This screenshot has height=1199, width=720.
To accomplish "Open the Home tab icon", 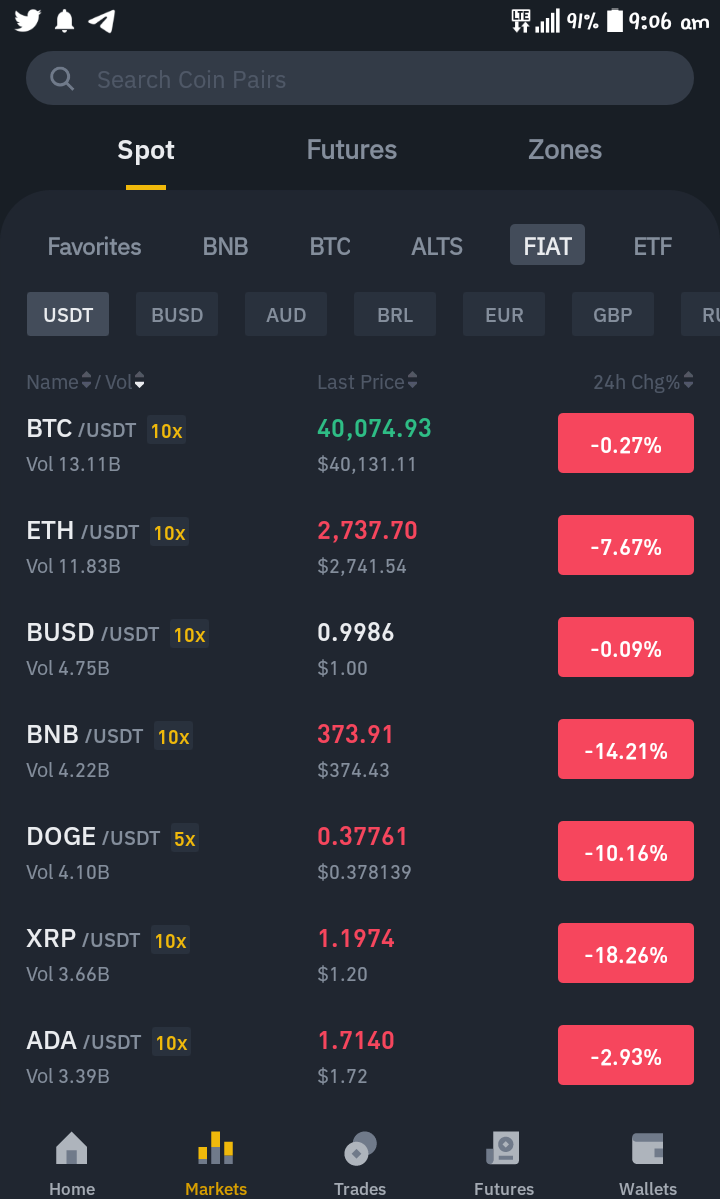I will (72, 1148).
